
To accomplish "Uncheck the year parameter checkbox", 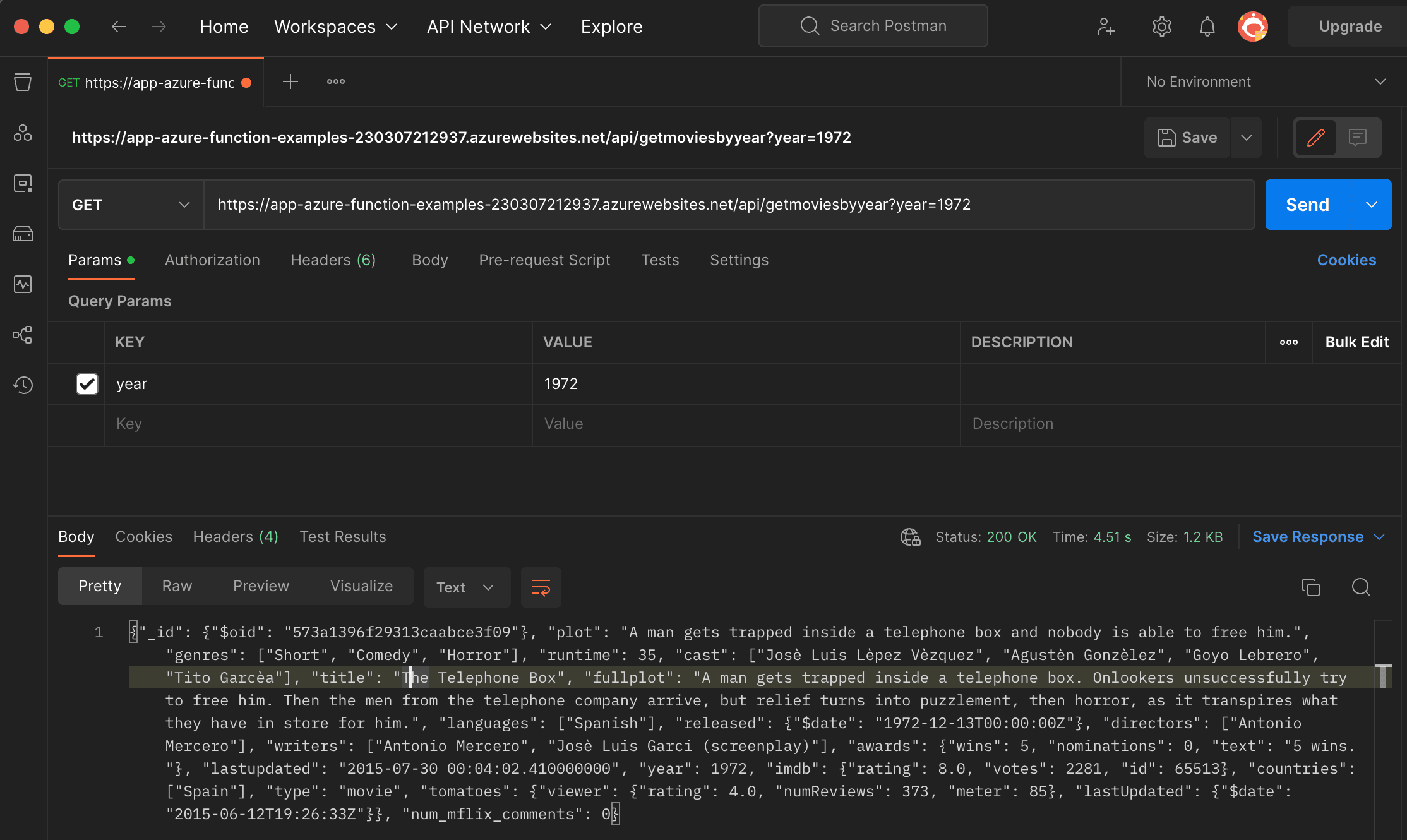I will [x=87, y=383].
